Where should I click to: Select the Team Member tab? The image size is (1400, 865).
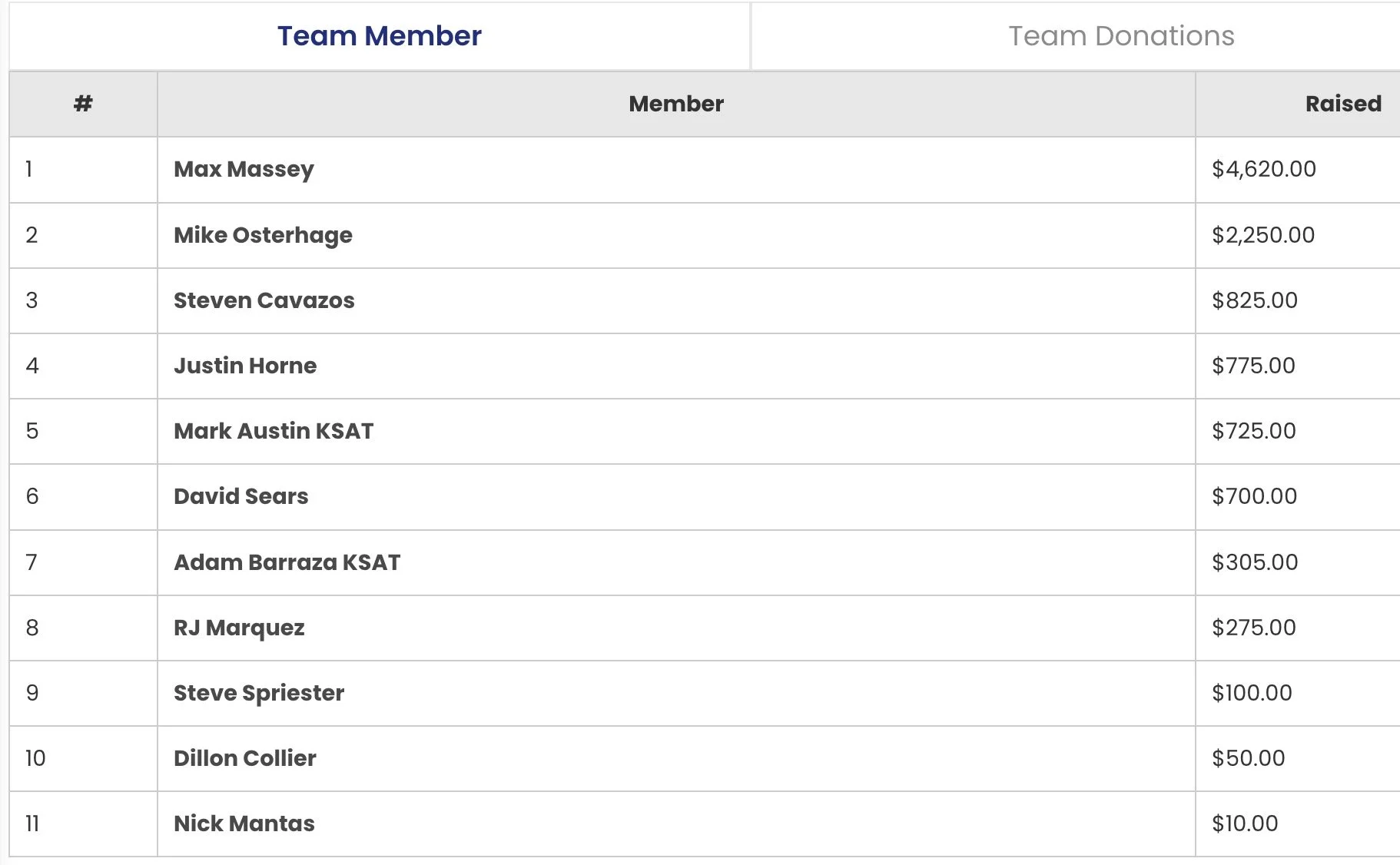(380, 36)
